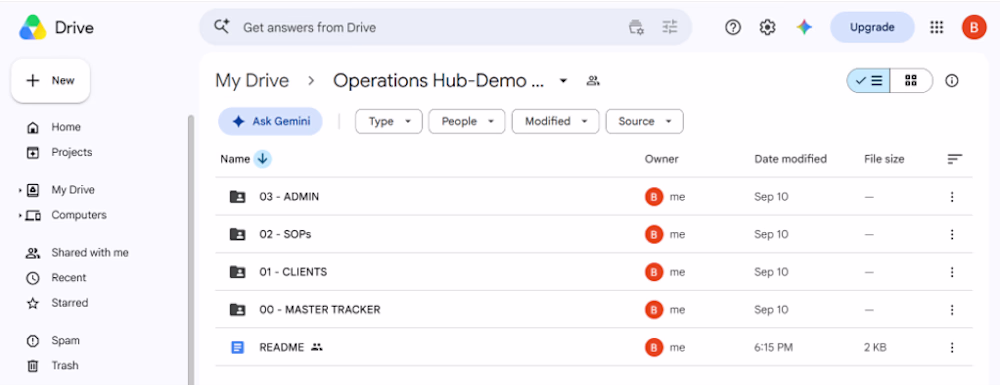Select the 02 - SOPs folder name
Image resolution: width=1000 pixels, height=385 pixels.
[x=285, y=235]
